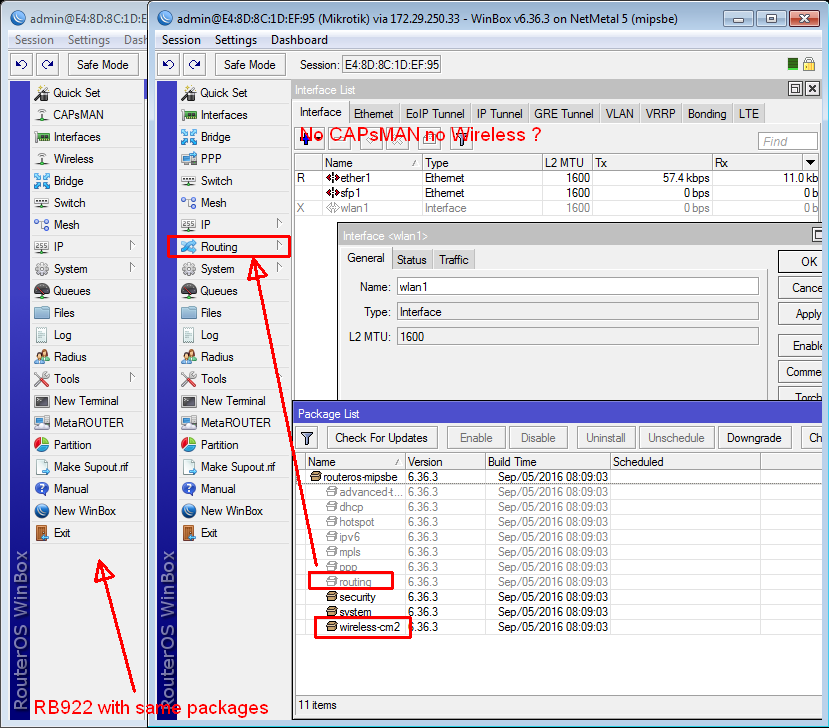Click Exit in right WinBox sidebar
The image size is (829, 728).
(209, 533)
